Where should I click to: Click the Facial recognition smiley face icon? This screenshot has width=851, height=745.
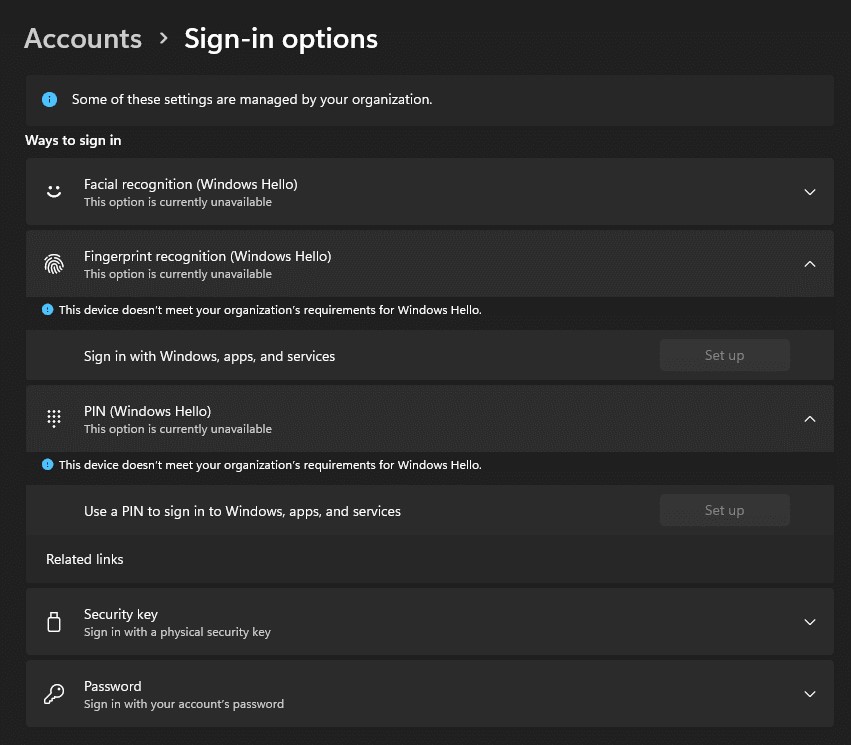tap(54, 192)
